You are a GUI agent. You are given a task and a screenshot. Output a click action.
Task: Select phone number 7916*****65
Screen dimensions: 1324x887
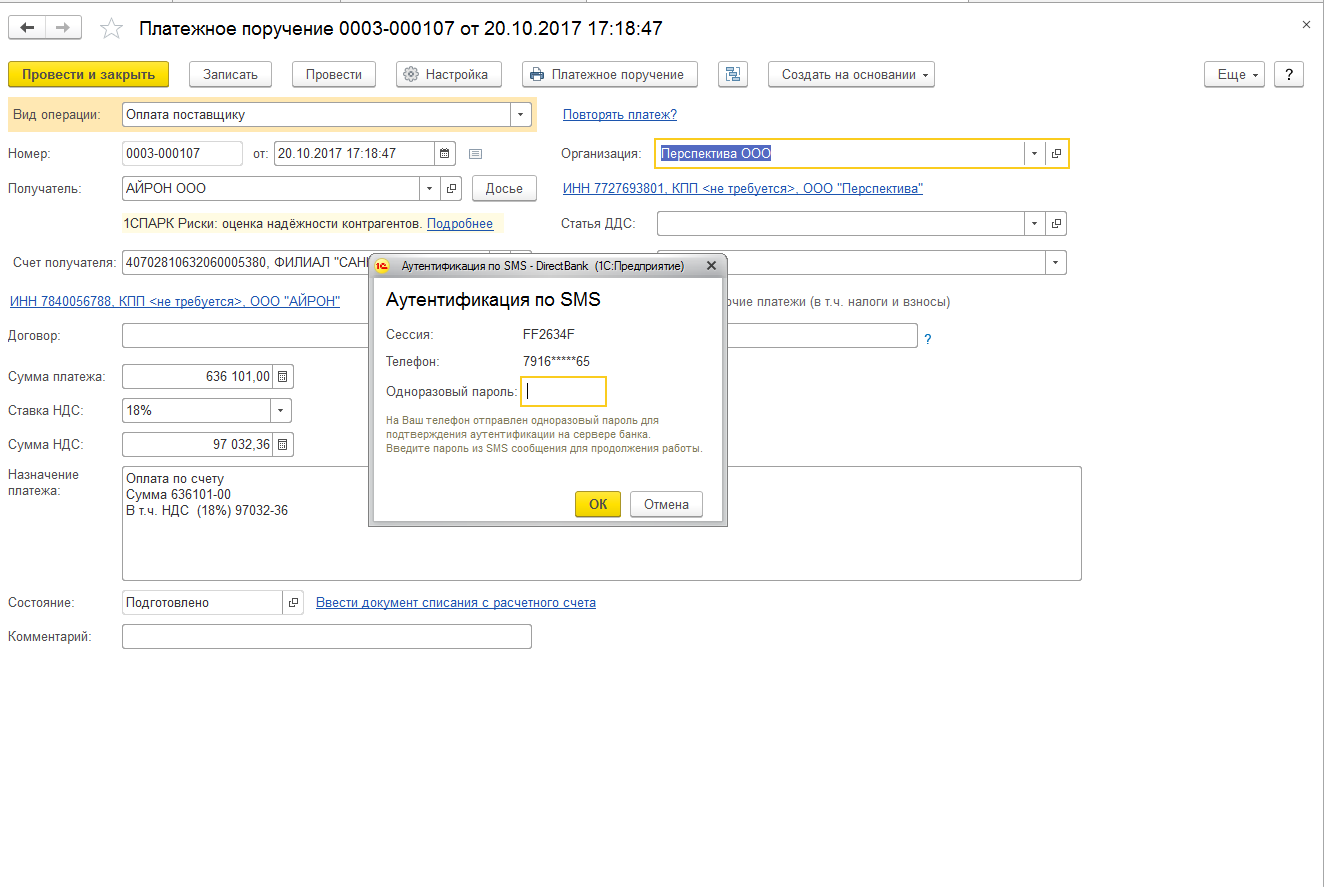coord(556,361)
